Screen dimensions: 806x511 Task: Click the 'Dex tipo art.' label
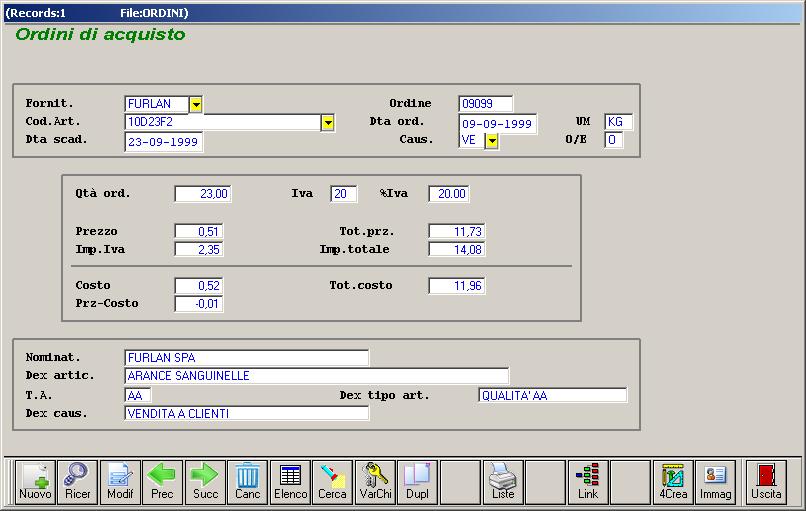click(384, 395)
